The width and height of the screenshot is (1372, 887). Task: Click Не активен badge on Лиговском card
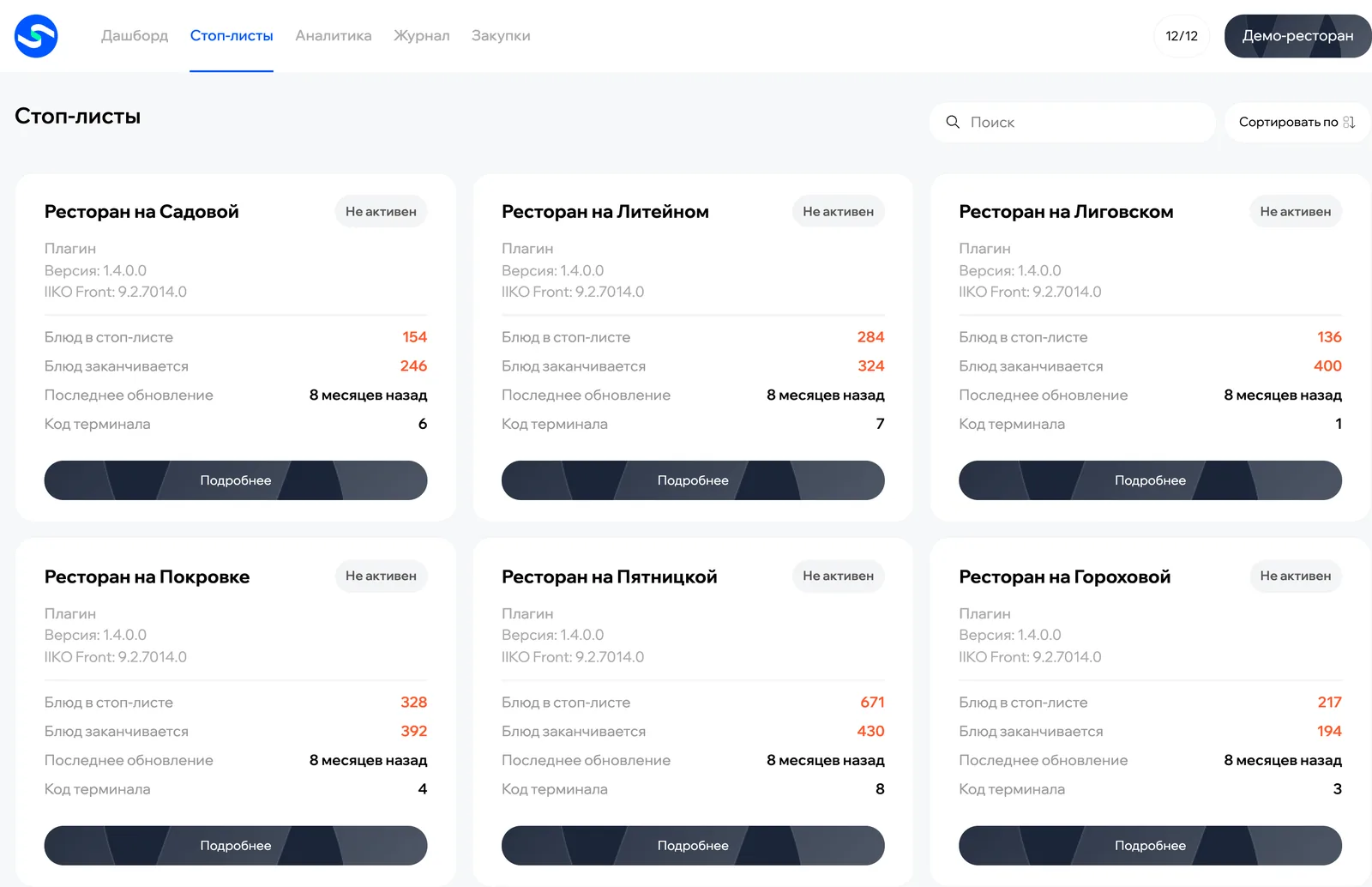tap(1296, 211)
